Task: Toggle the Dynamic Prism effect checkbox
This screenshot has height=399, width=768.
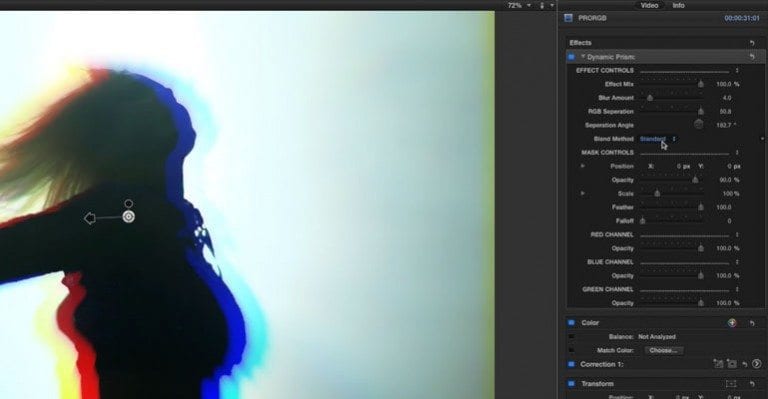Action: [571, 57]
